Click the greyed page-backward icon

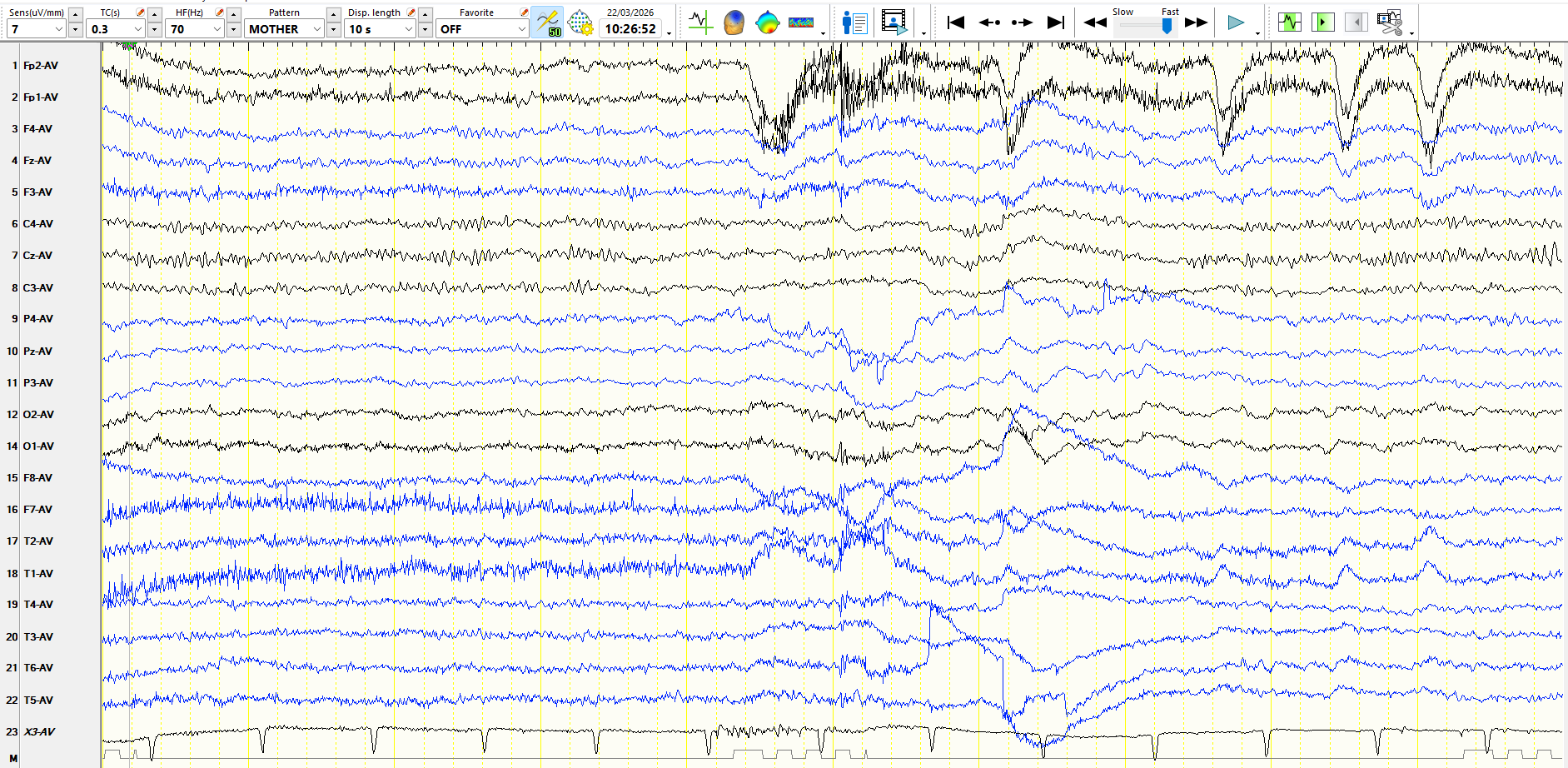point(1356,22)
